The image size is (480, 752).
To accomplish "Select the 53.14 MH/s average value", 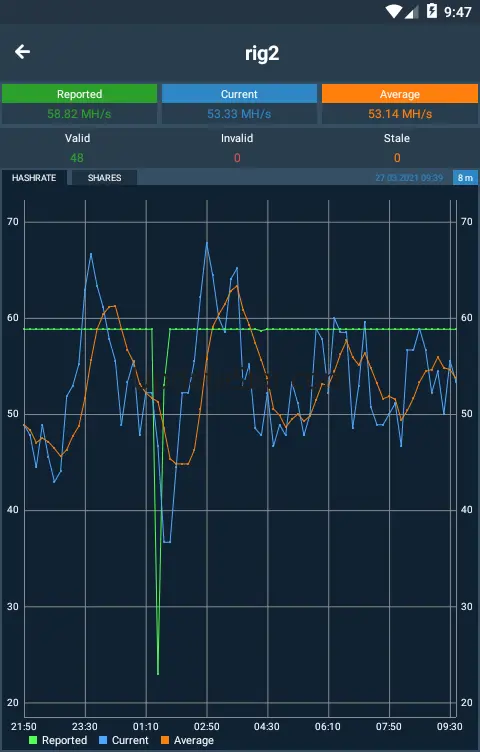I will coord(400,114).
